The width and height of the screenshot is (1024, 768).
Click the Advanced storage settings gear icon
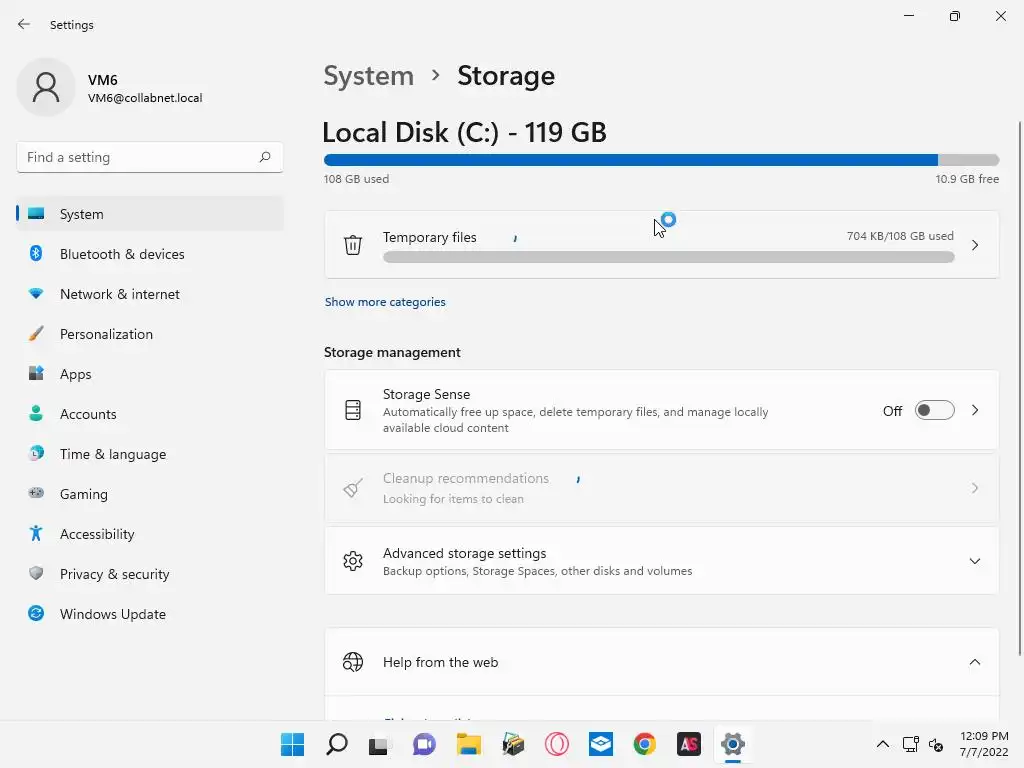click(353, 561)
